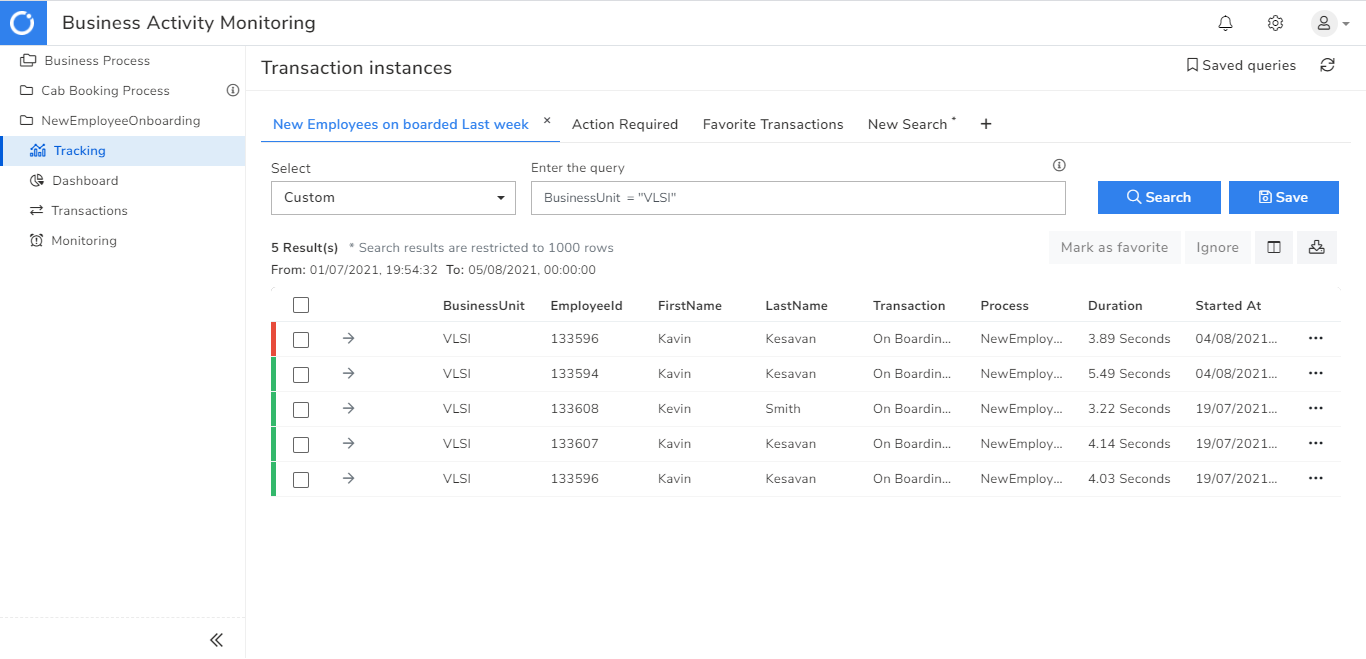Click the download results icon

[1316, 247]
